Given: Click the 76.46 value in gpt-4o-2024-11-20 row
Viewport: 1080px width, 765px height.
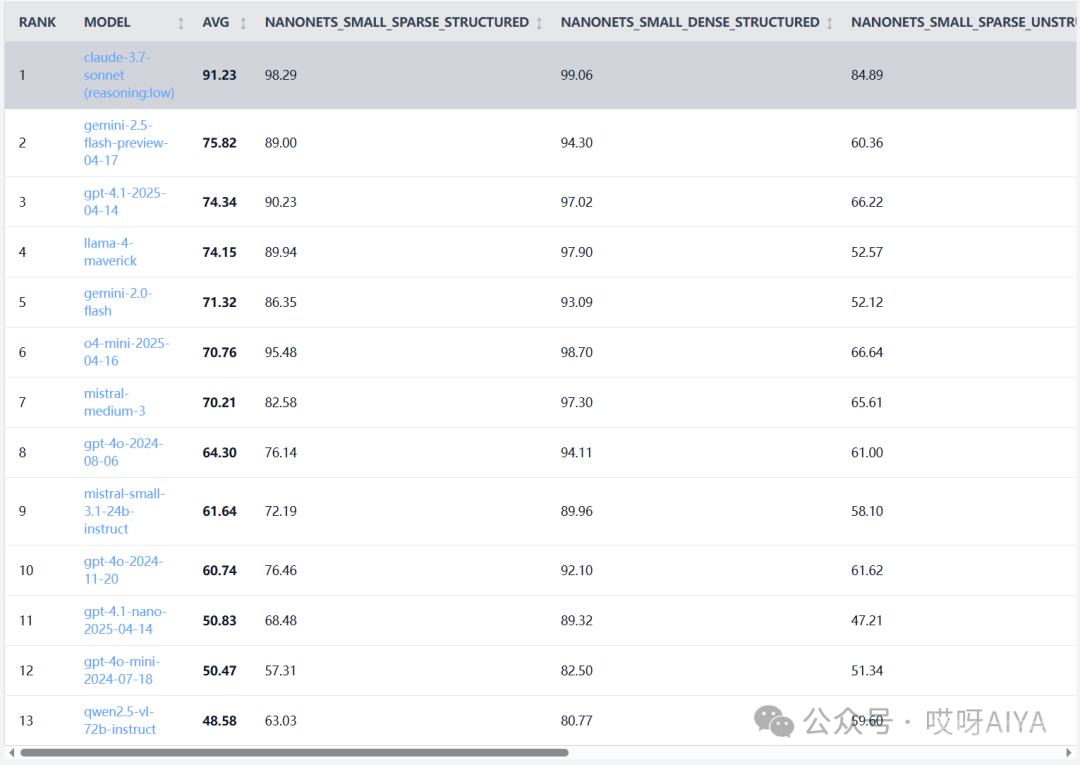Looking at the screenshot, I should point(281,570).
